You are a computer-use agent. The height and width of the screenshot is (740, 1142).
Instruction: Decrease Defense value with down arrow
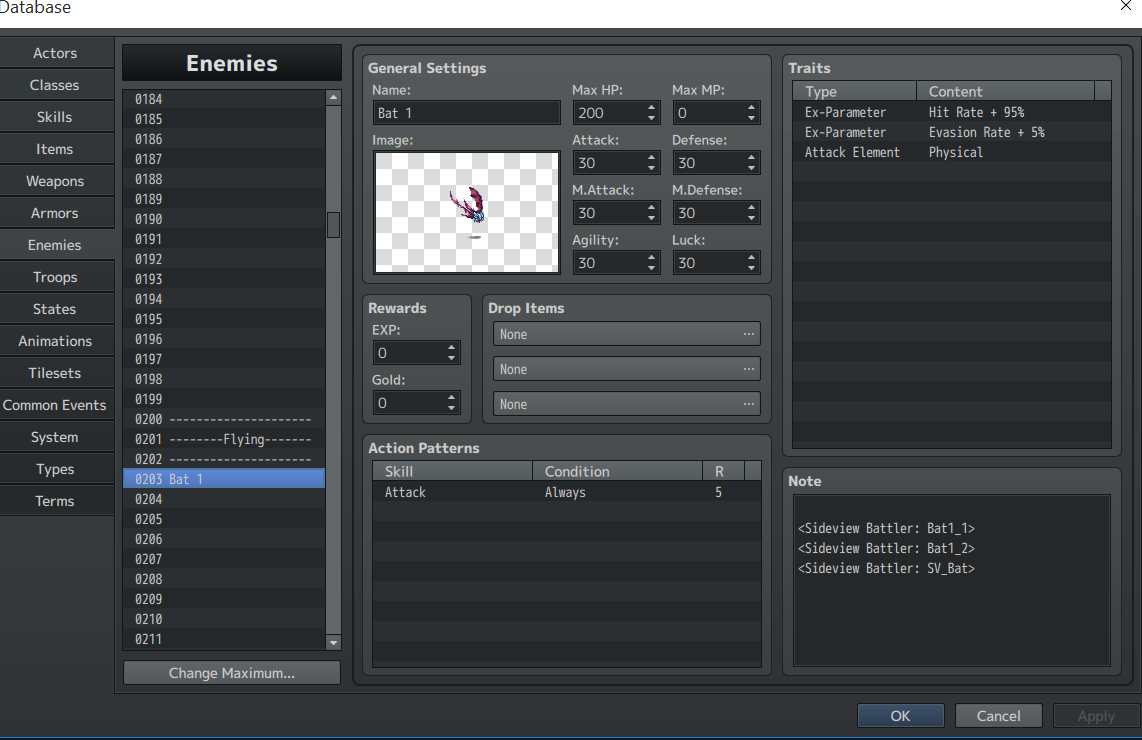point(751,168)
